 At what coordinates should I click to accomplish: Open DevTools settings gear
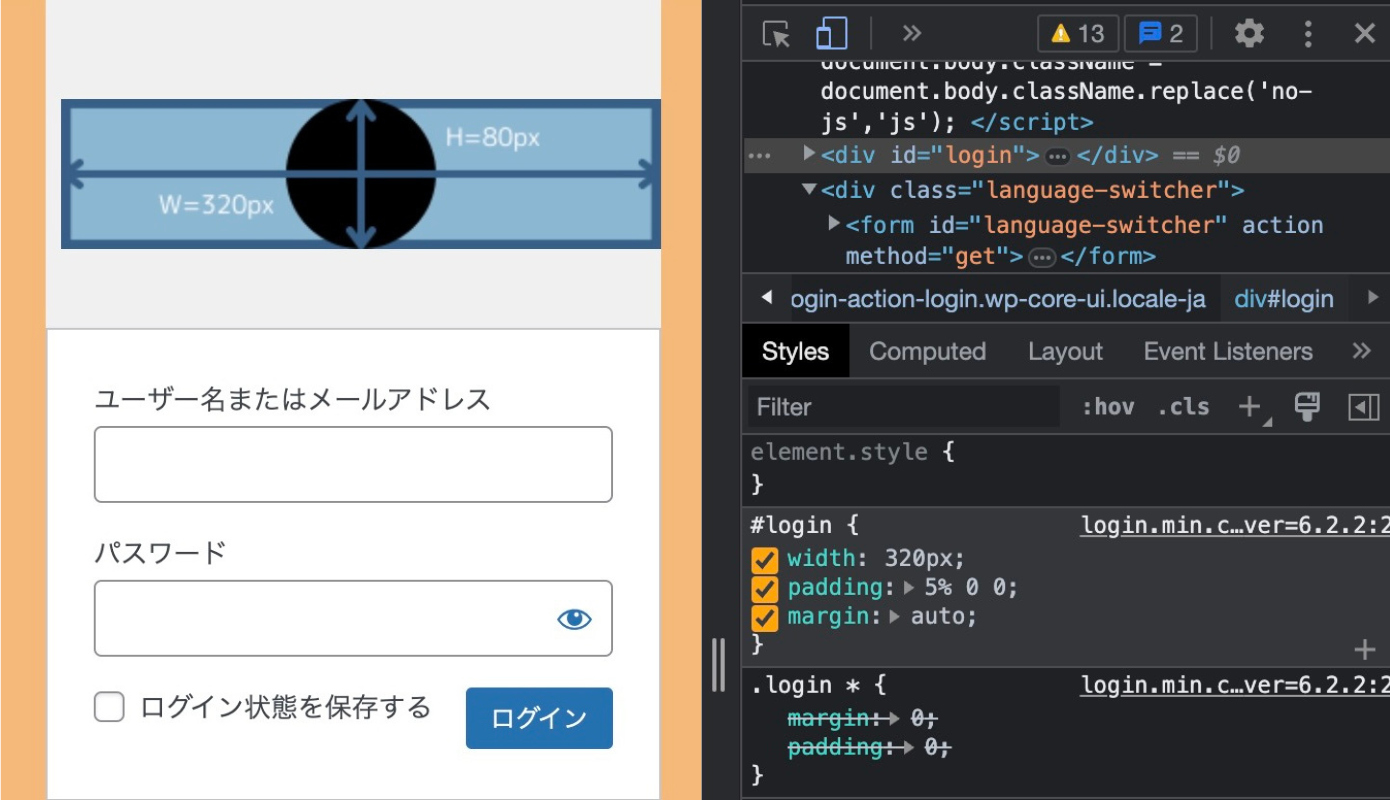1249,34
